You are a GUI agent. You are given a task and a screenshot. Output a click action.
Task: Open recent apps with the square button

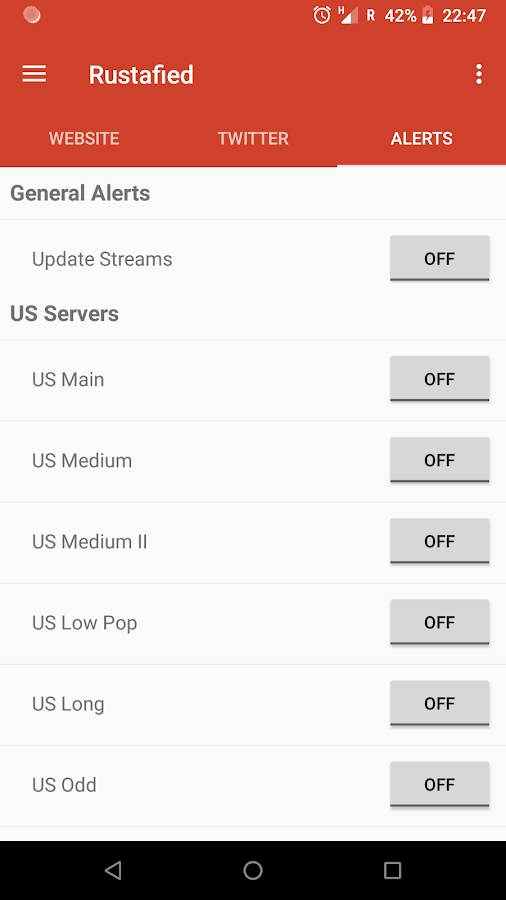click(392, 870)
